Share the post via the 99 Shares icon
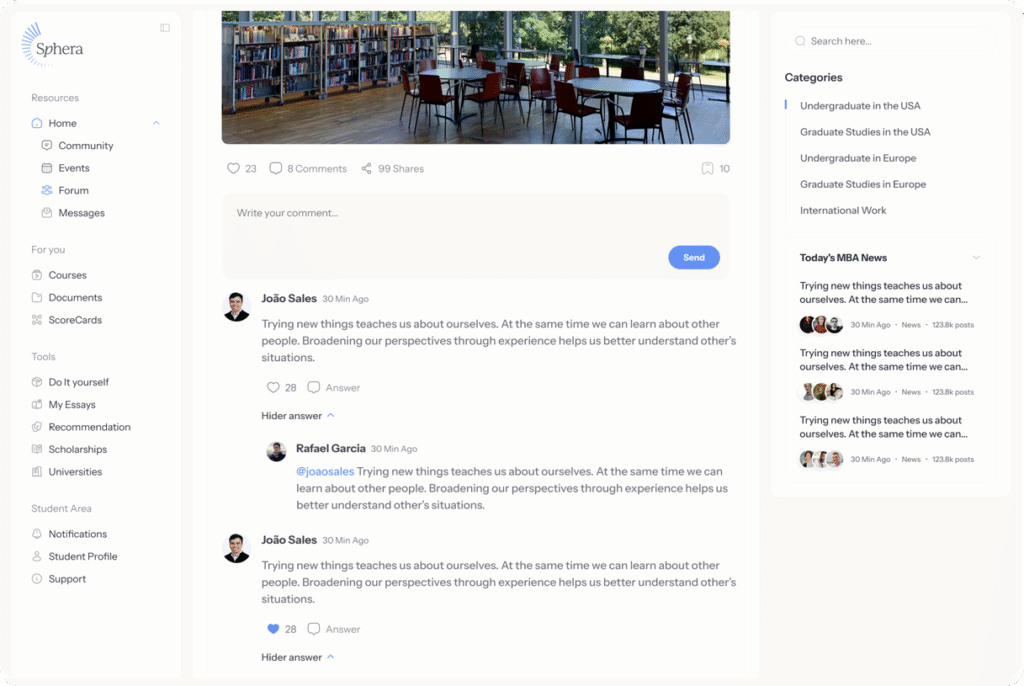This screenshot has height=686, width=1024. click(366, 169)
